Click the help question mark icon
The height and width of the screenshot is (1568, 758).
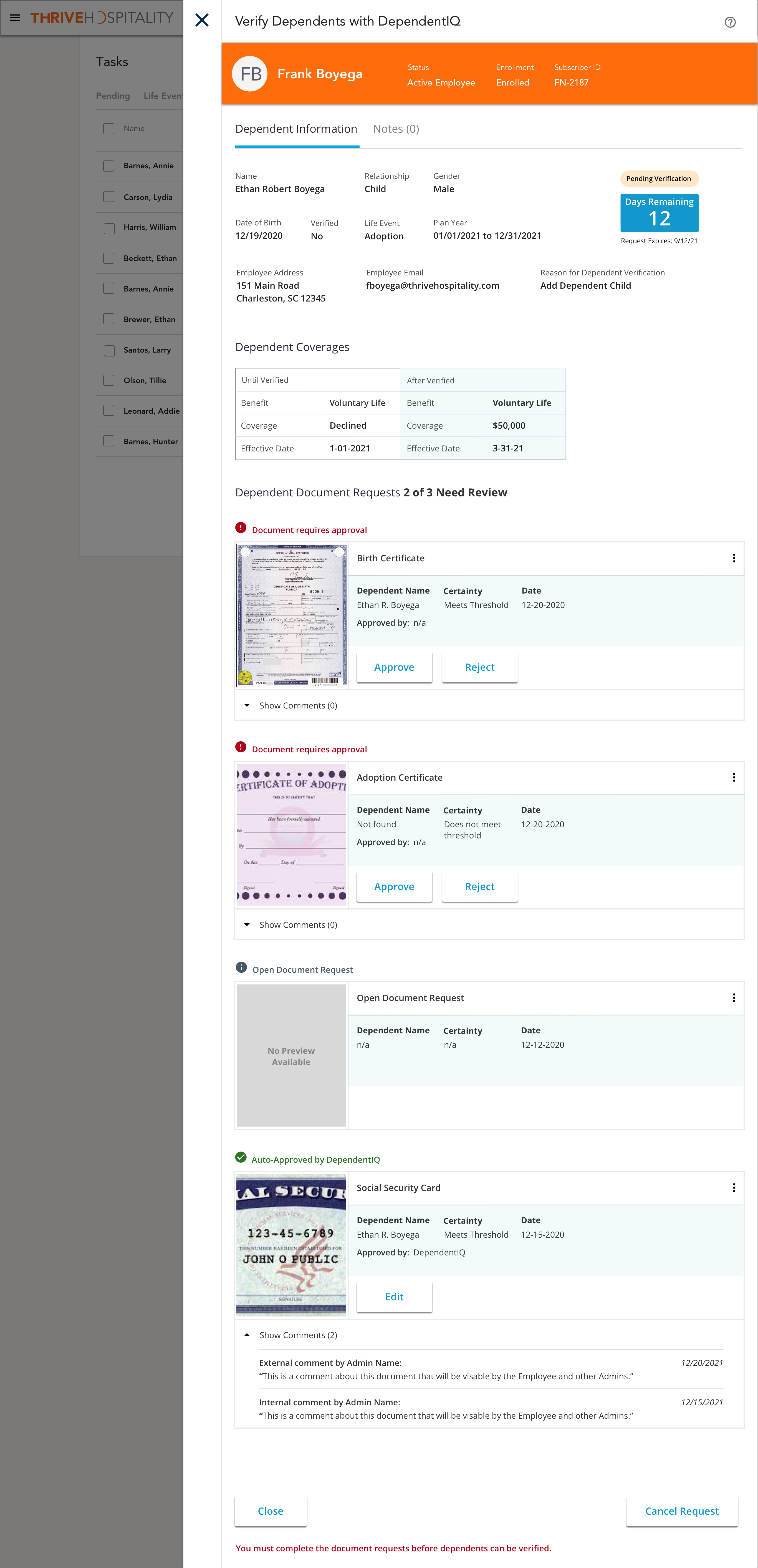point(730,22)
